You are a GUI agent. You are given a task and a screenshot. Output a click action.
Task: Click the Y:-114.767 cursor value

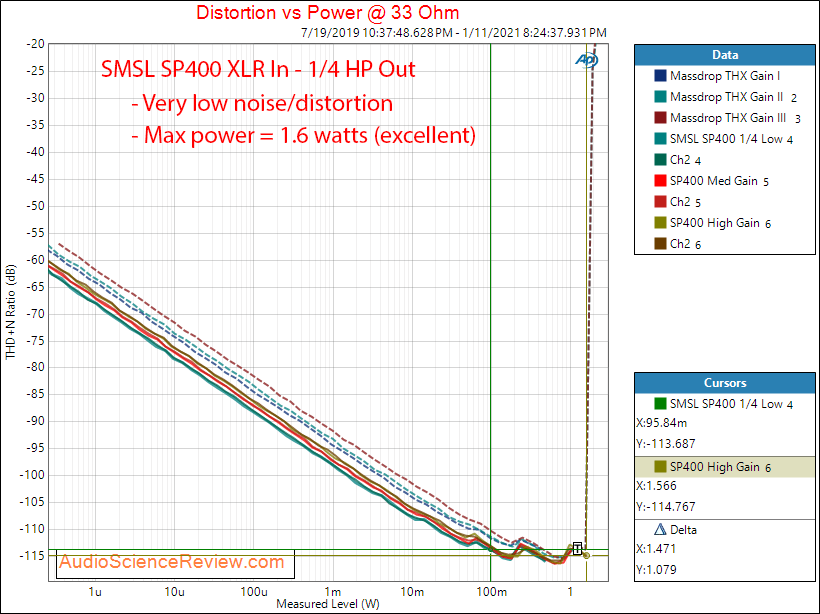point(666,507)
